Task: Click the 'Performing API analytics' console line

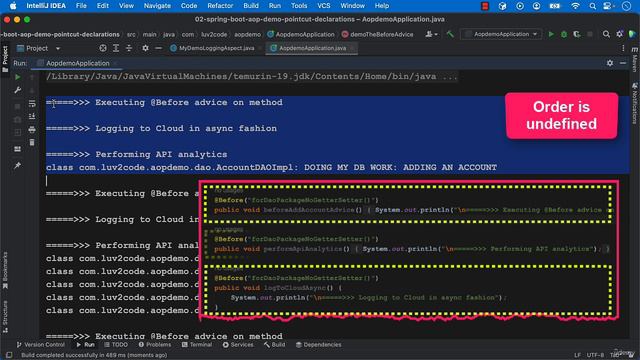Action: pos(136,154)
